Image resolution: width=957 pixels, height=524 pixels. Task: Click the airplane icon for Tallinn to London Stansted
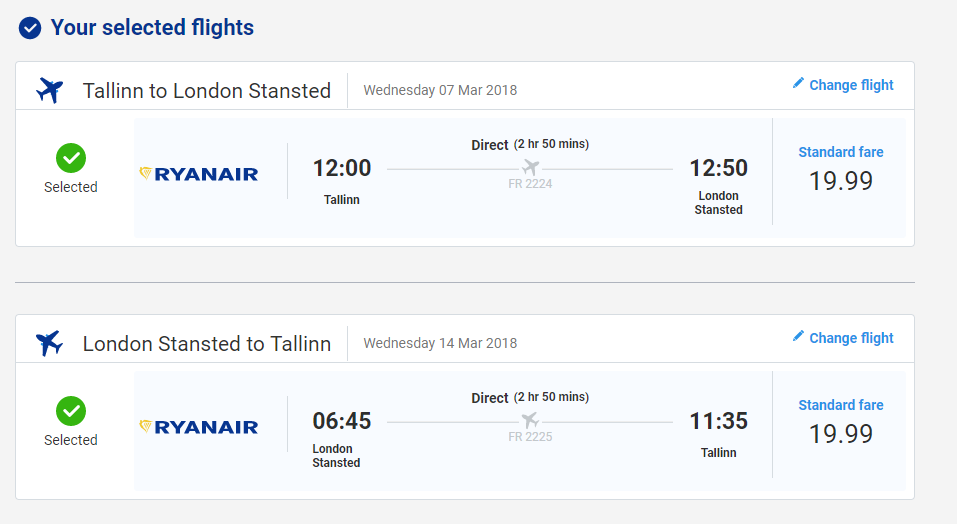[49, 90]
